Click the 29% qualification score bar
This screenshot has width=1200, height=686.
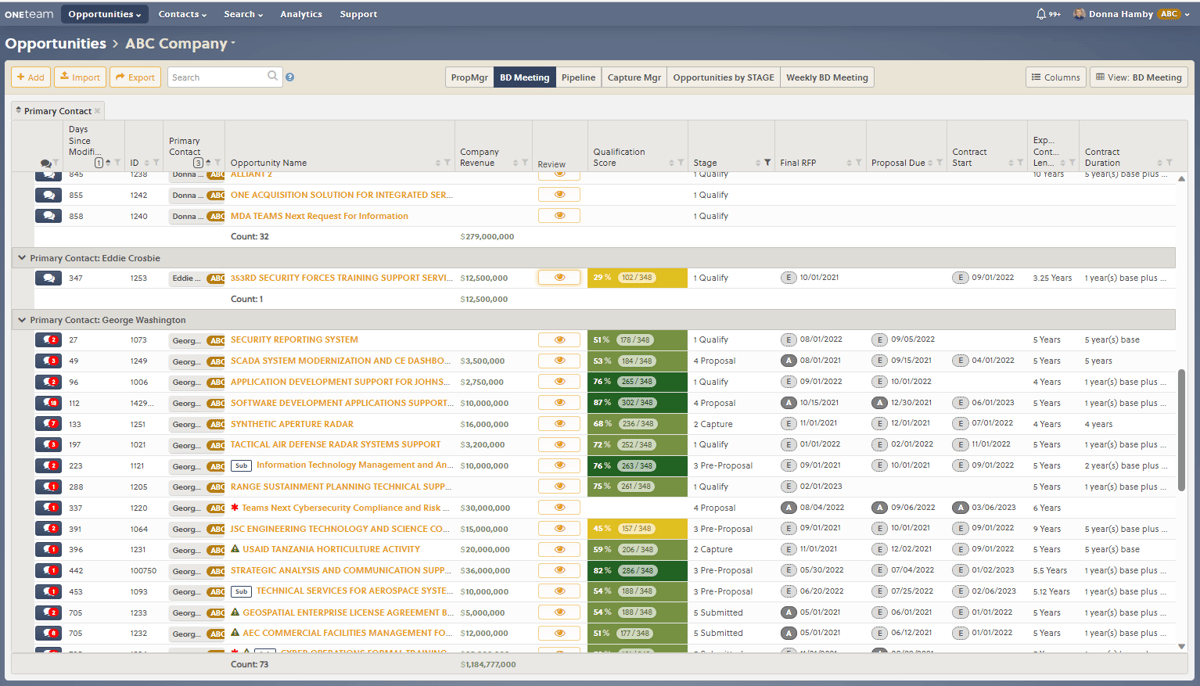click(633, 277)
